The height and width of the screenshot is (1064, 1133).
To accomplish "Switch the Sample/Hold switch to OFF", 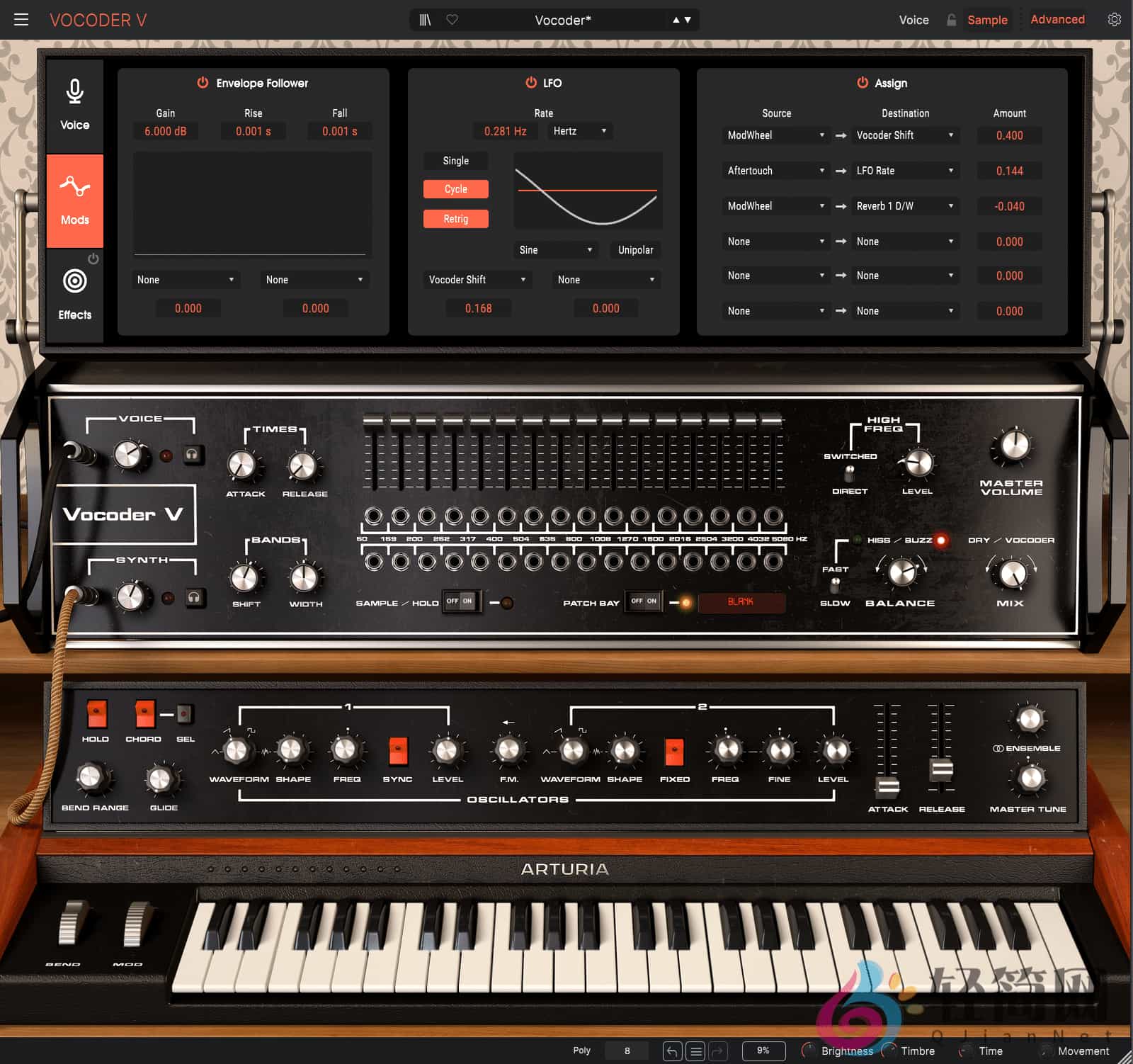I will click(454, 601).
